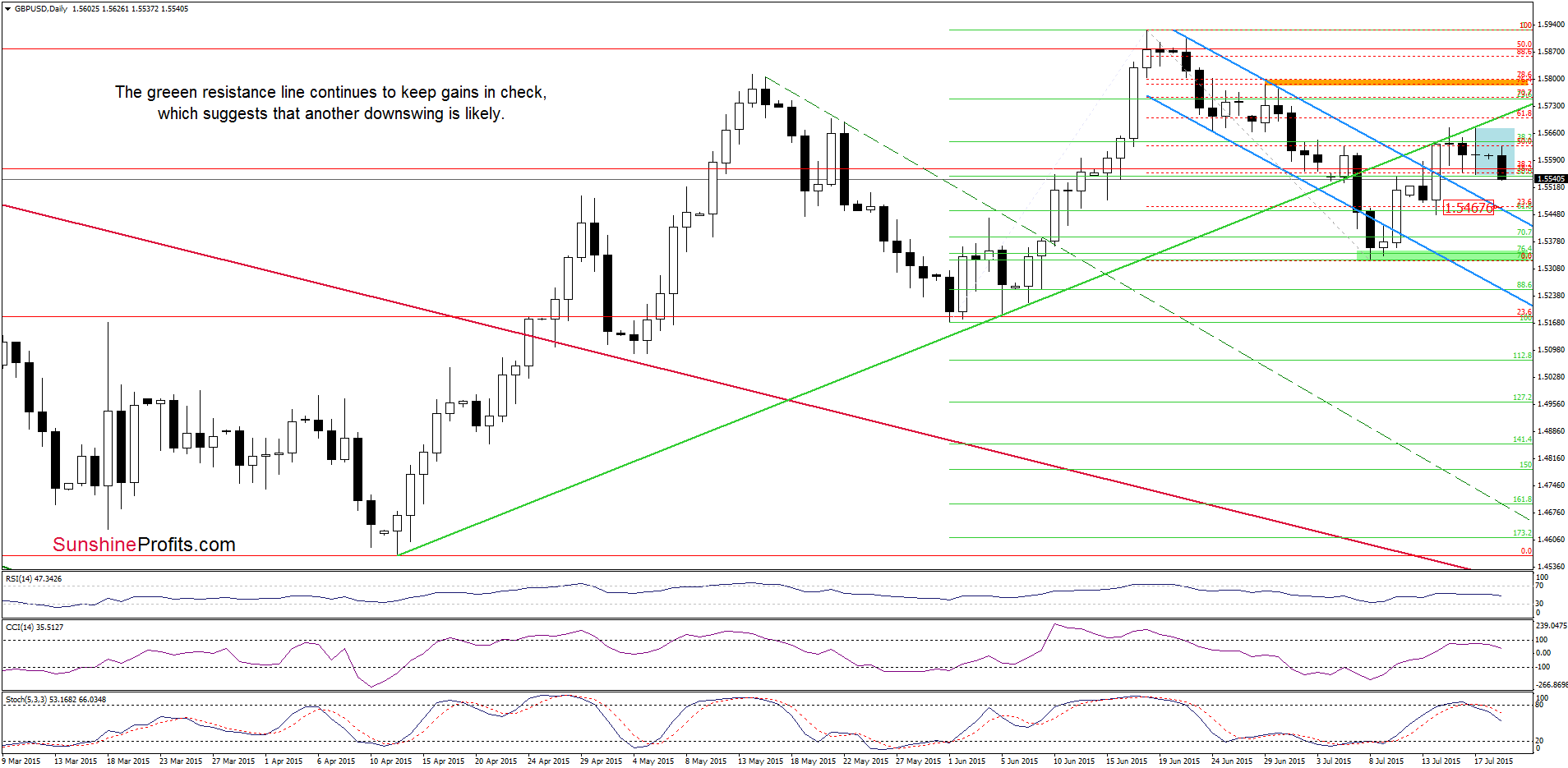The width and height of the screenshot is (1568, 768).
Task: Select the CCI(14) 35.5127 indicator label
Action: pos(35,628)
